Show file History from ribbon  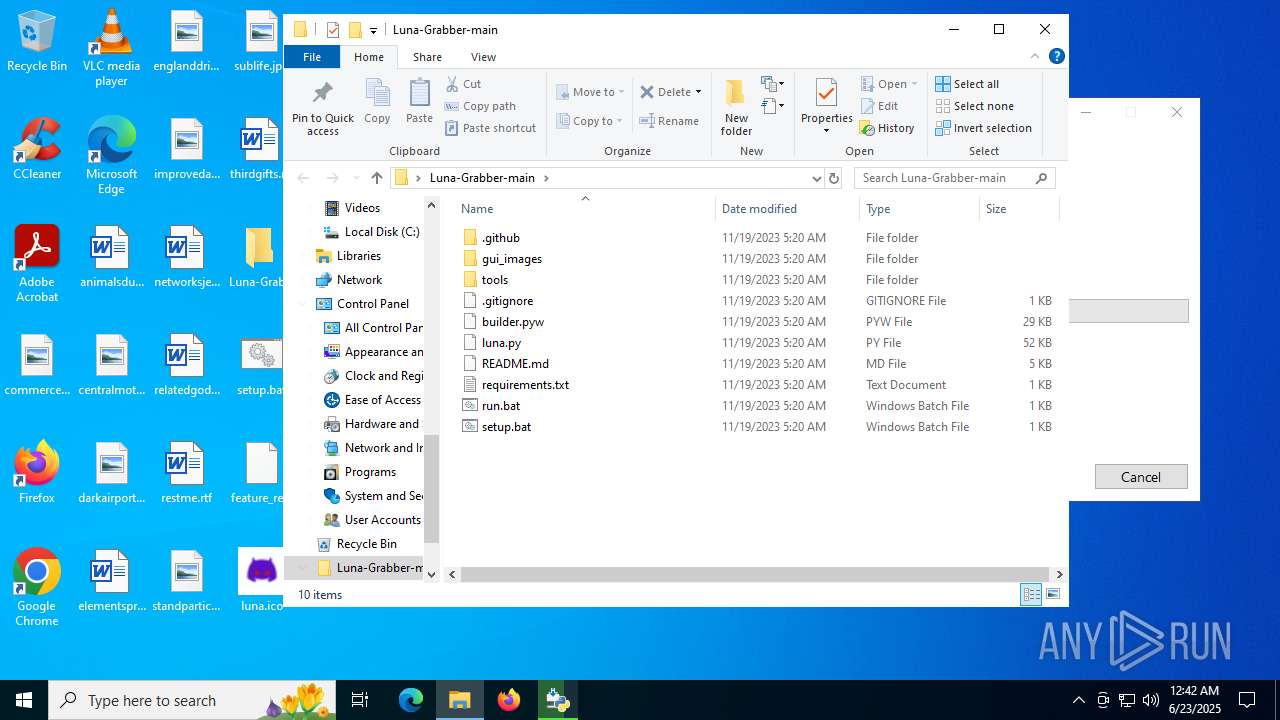pos(887,128)
